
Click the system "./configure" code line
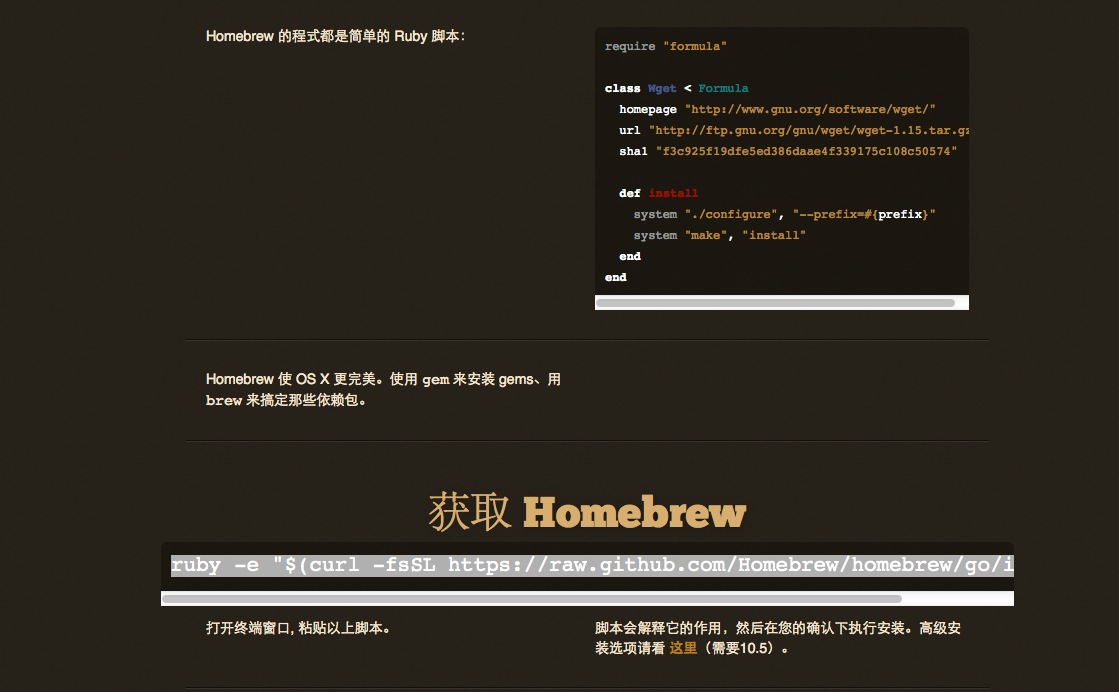(784, 214)
